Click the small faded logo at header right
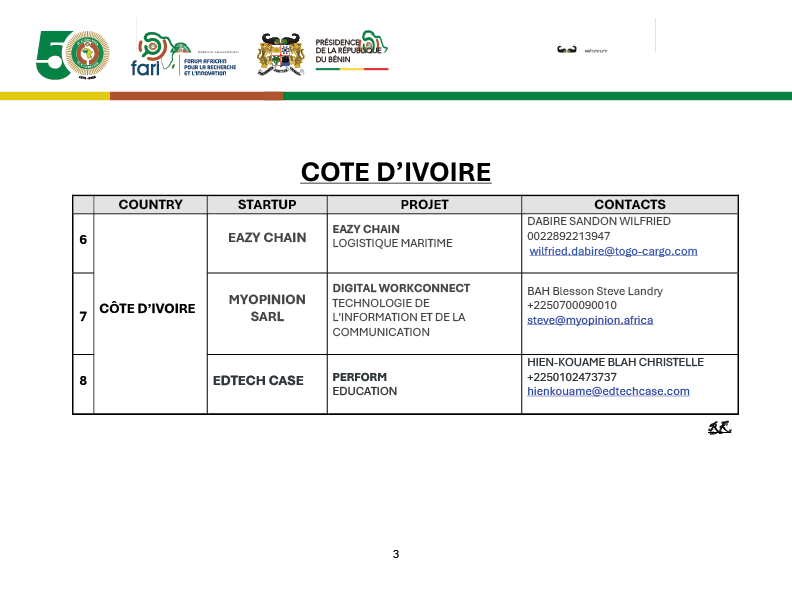This screenshot has height=612, width=792. 582,49
